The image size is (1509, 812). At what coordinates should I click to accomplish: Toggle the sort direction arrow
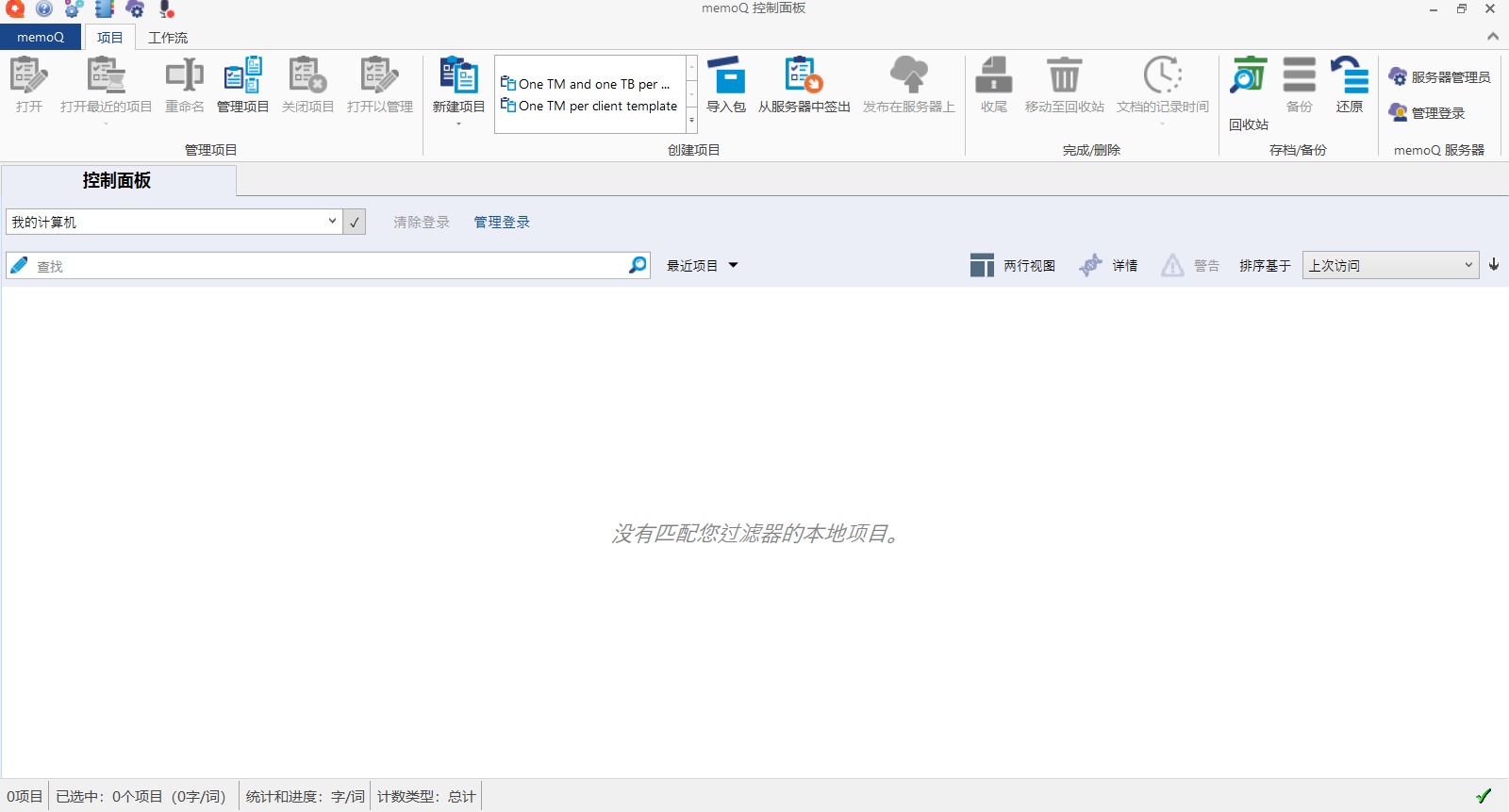[x=1494, y=265]
